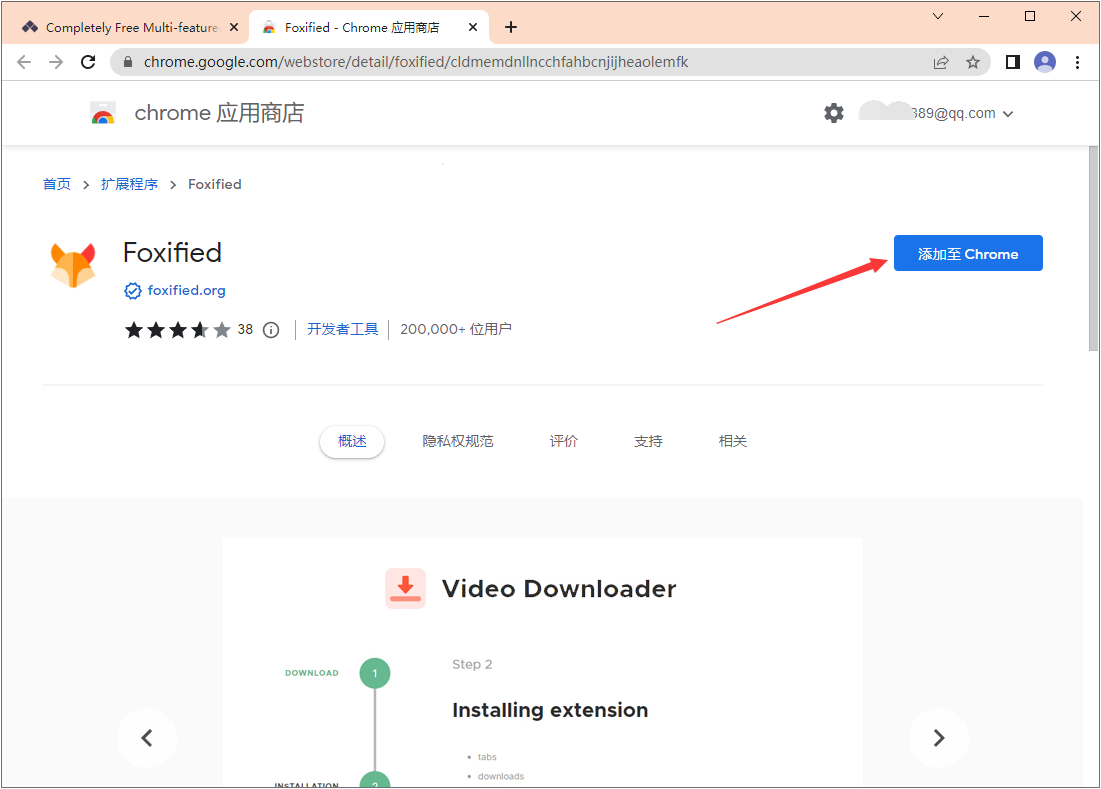Open the 开发者工具 category link
The height and width of the screenshot is (789, 1101).
pos(343,329)
